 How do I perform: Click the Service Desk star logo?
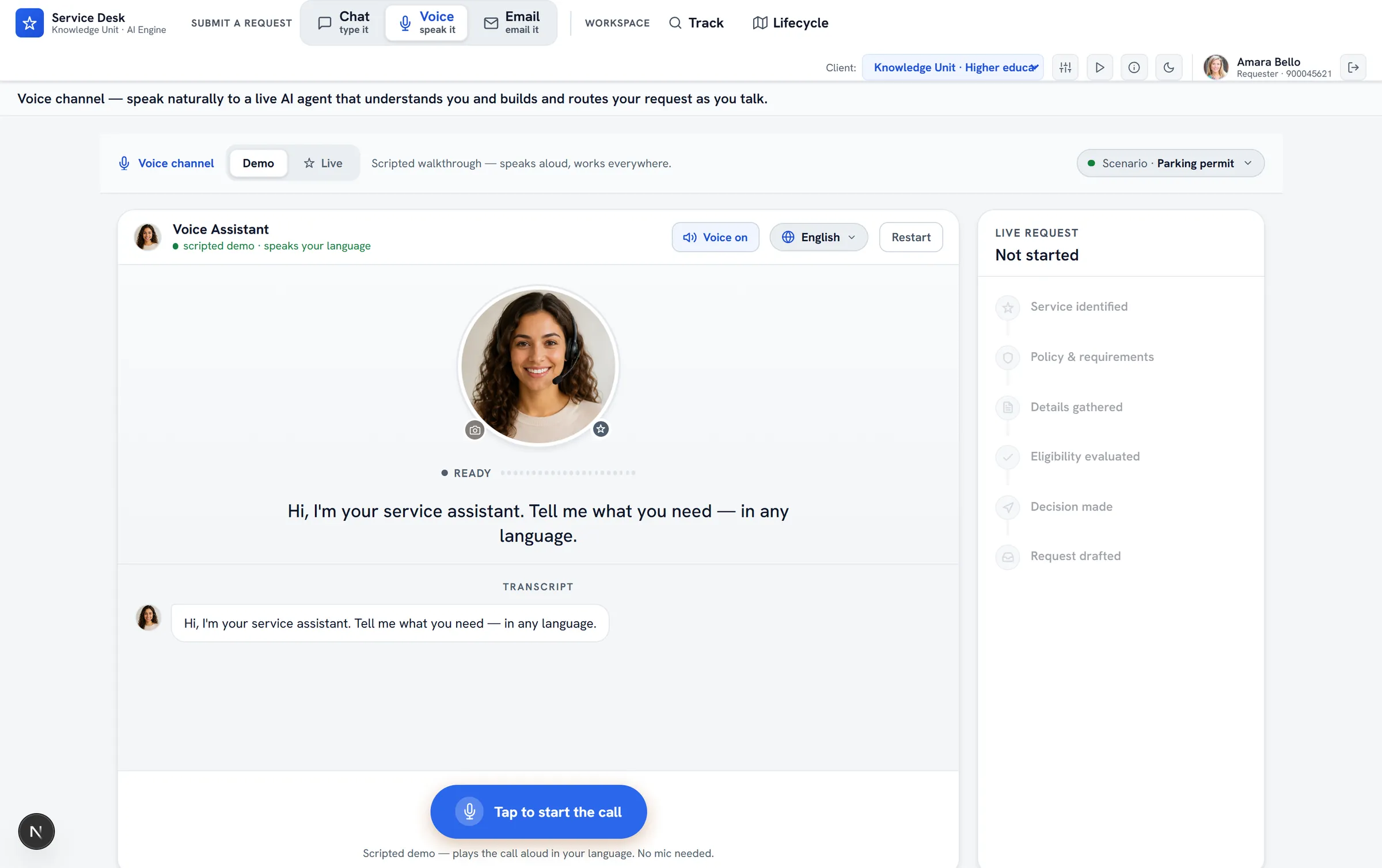point(29,22)
